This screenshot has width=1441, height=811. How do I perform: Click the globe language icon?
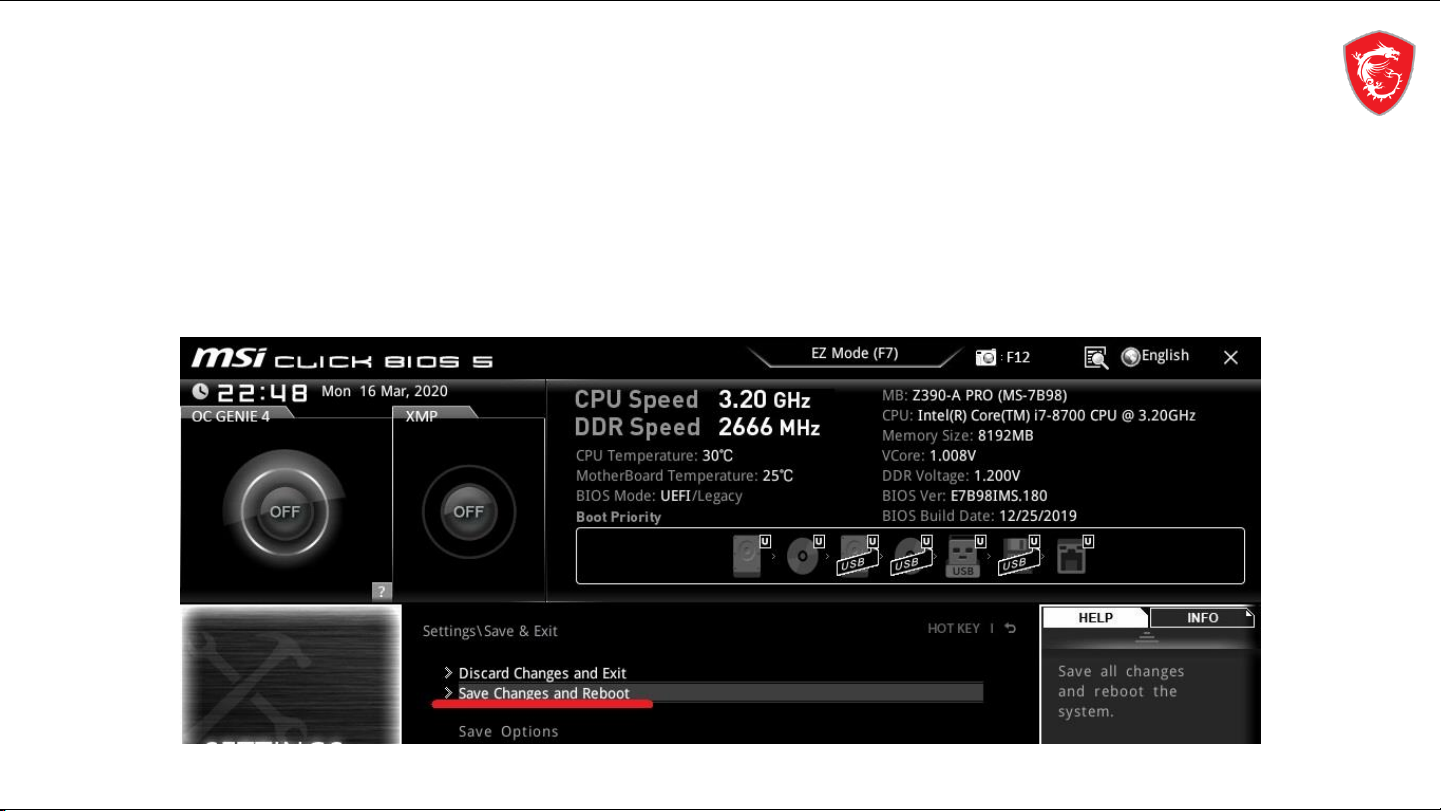[1131, 357]
